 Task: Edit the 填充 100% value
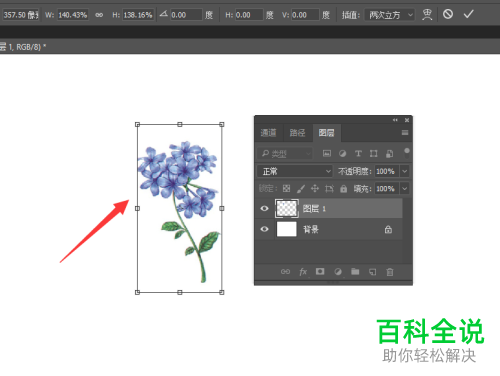point(386,189)
